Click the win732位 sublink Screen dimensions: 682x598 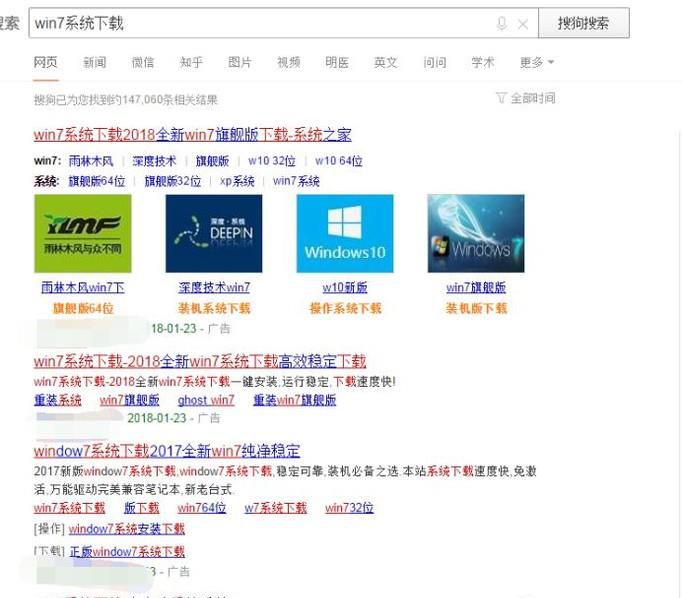349,508
